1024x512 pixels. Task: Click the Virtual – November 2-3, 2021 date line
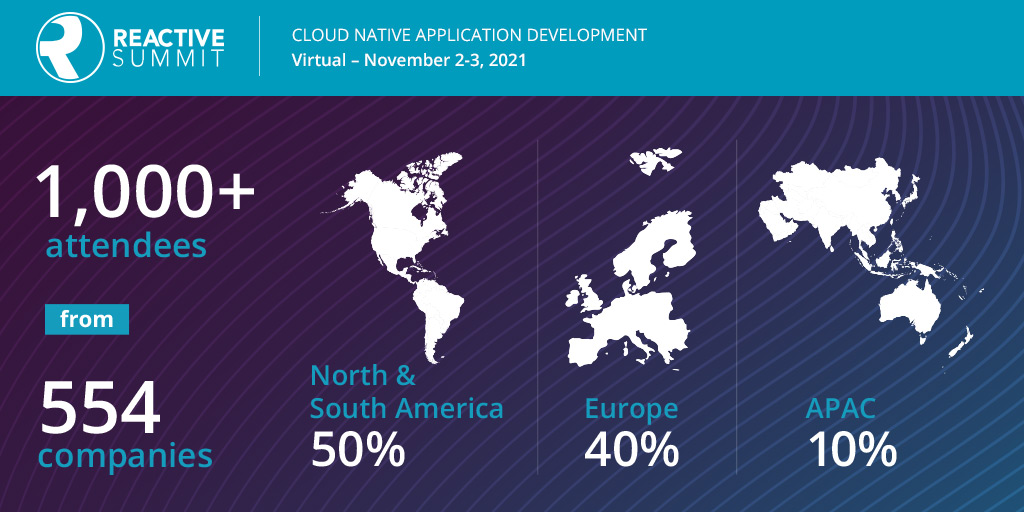click(409, 61)
